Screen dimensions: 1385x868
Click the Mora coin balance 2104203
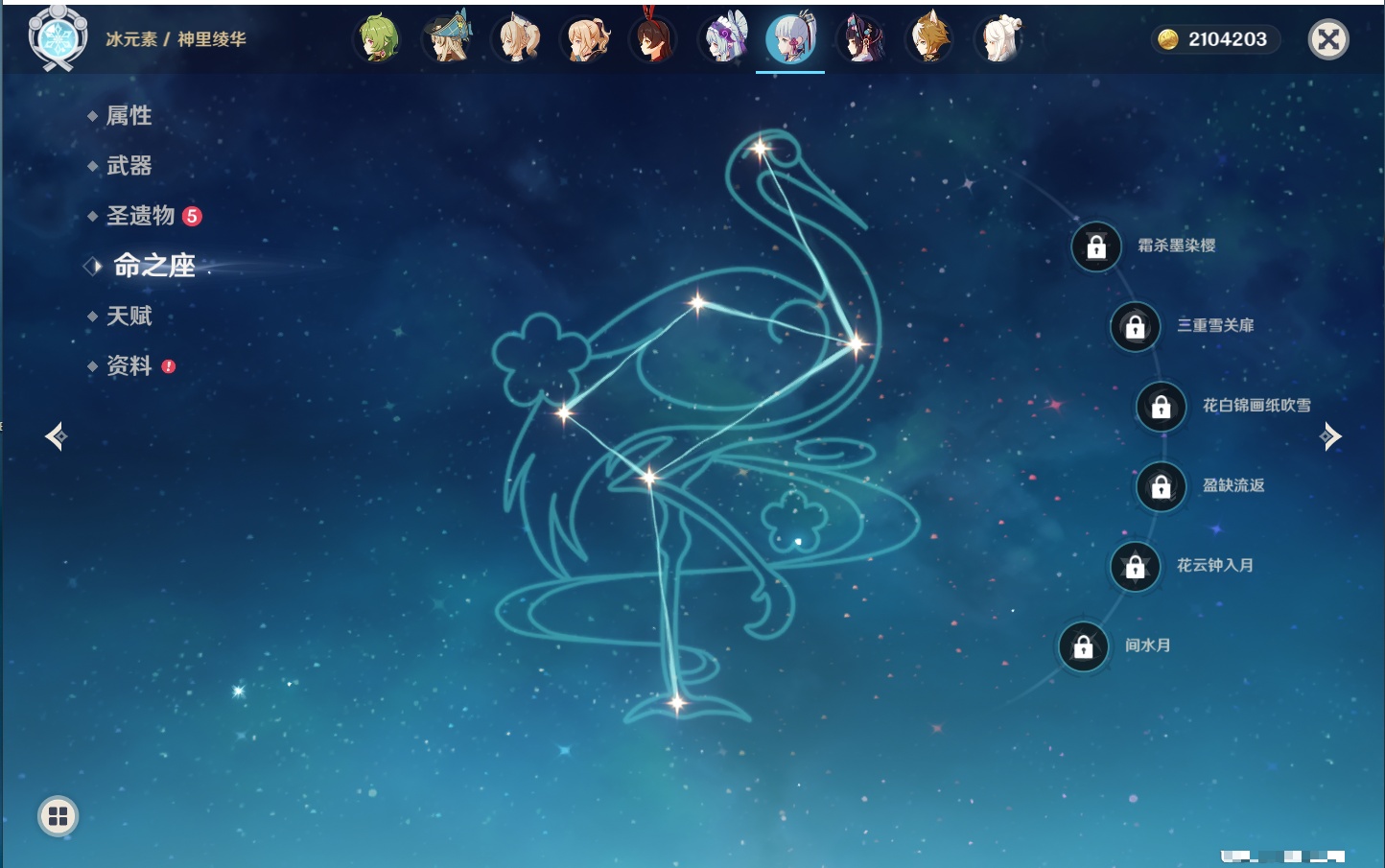coord(1215,39)
